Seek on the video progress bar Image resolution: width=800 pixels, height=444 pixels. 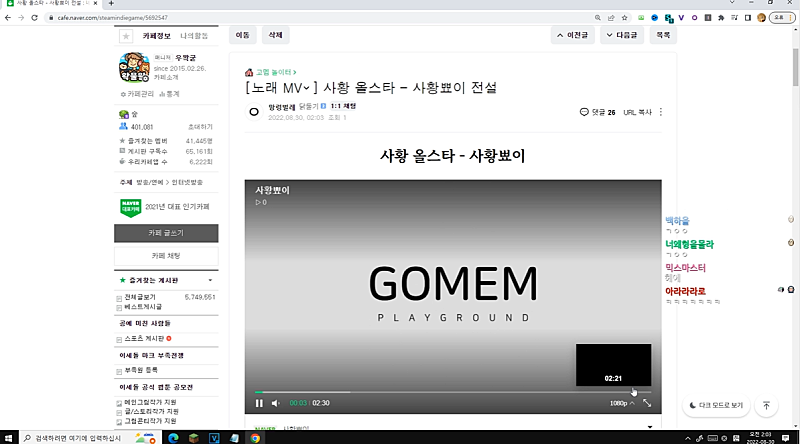click(x=453, y=392)
